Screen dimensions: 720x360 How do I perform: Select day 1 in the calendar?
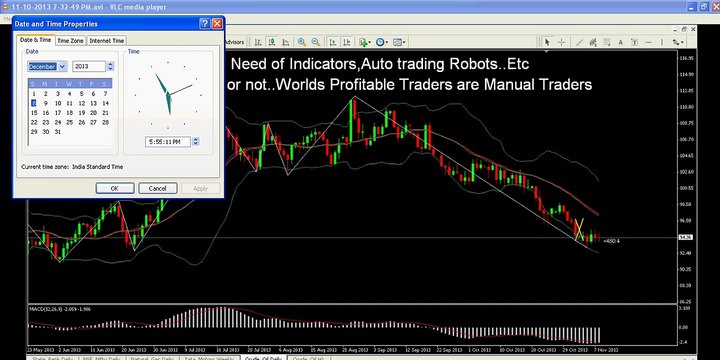click(x=34, y=94)
